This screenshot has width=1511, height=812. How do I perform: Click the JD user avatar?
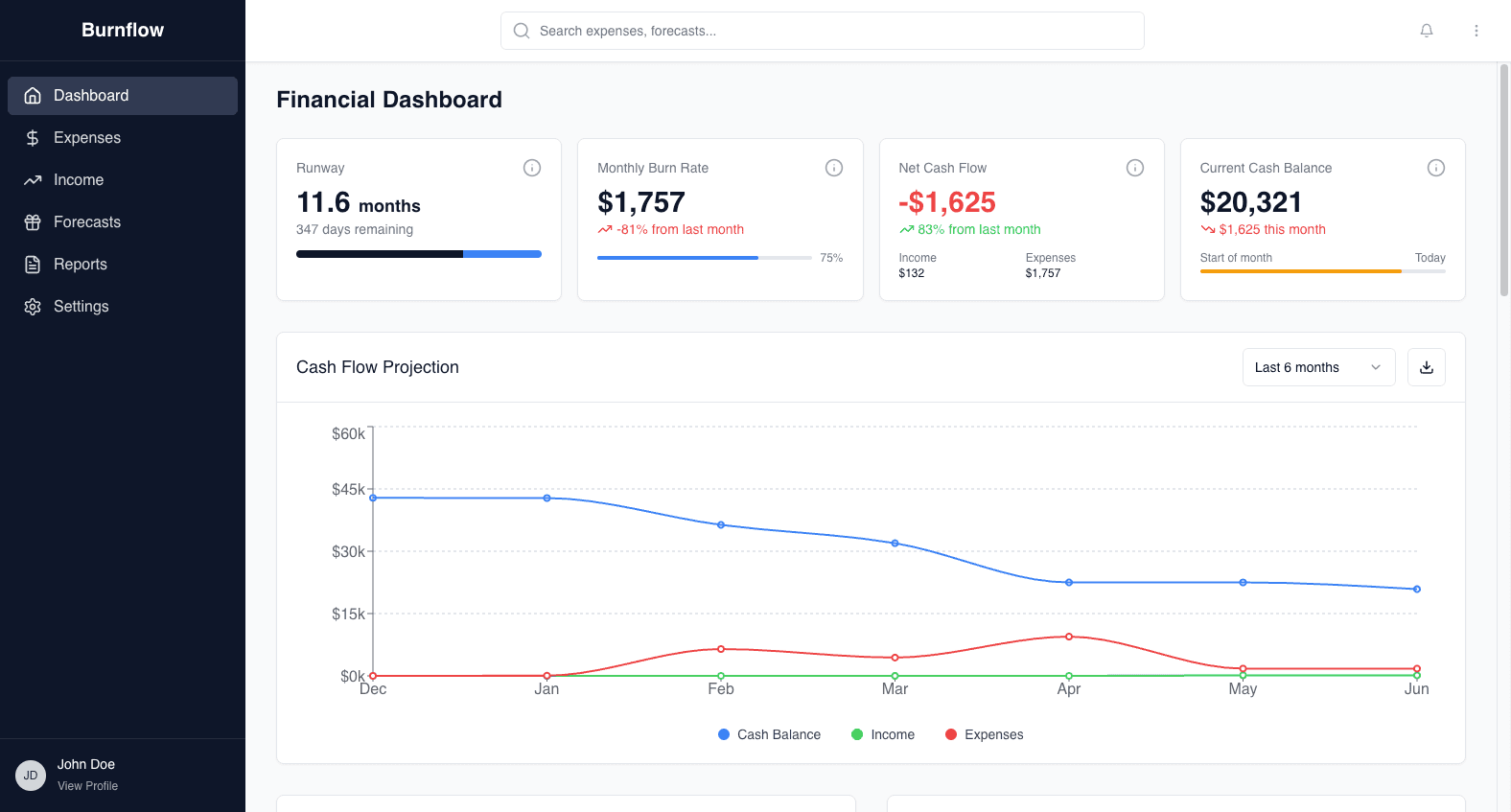pos(31,776)
